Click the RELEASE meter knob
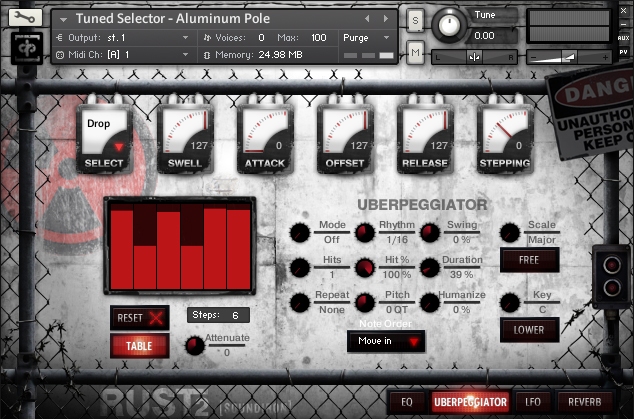The height and width of the screenshot is (419, 634). point(425,138)
